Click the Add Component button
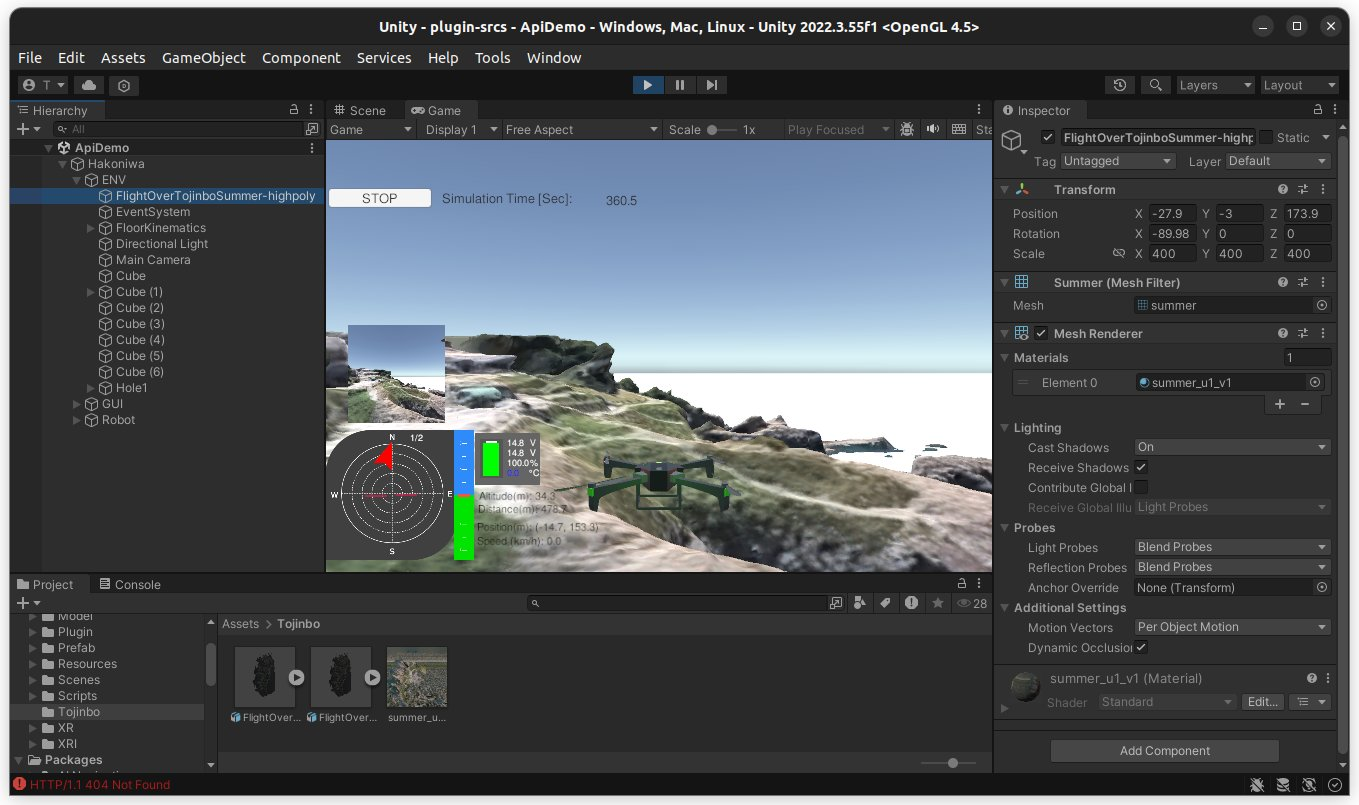Image resolution: width=1359 pixels, height=805 pixels. coord(1164,751)
